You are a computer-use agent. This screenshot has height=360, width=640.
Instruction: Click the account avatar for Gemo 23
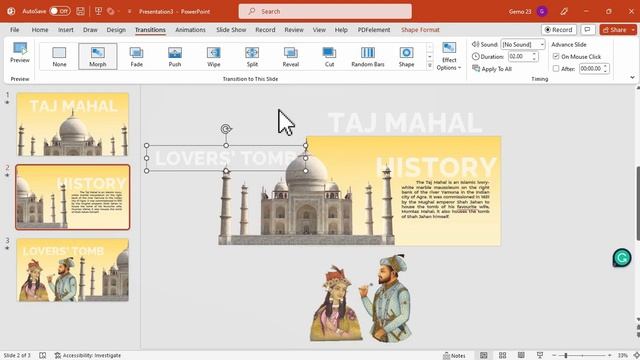[x=542, y=11]
